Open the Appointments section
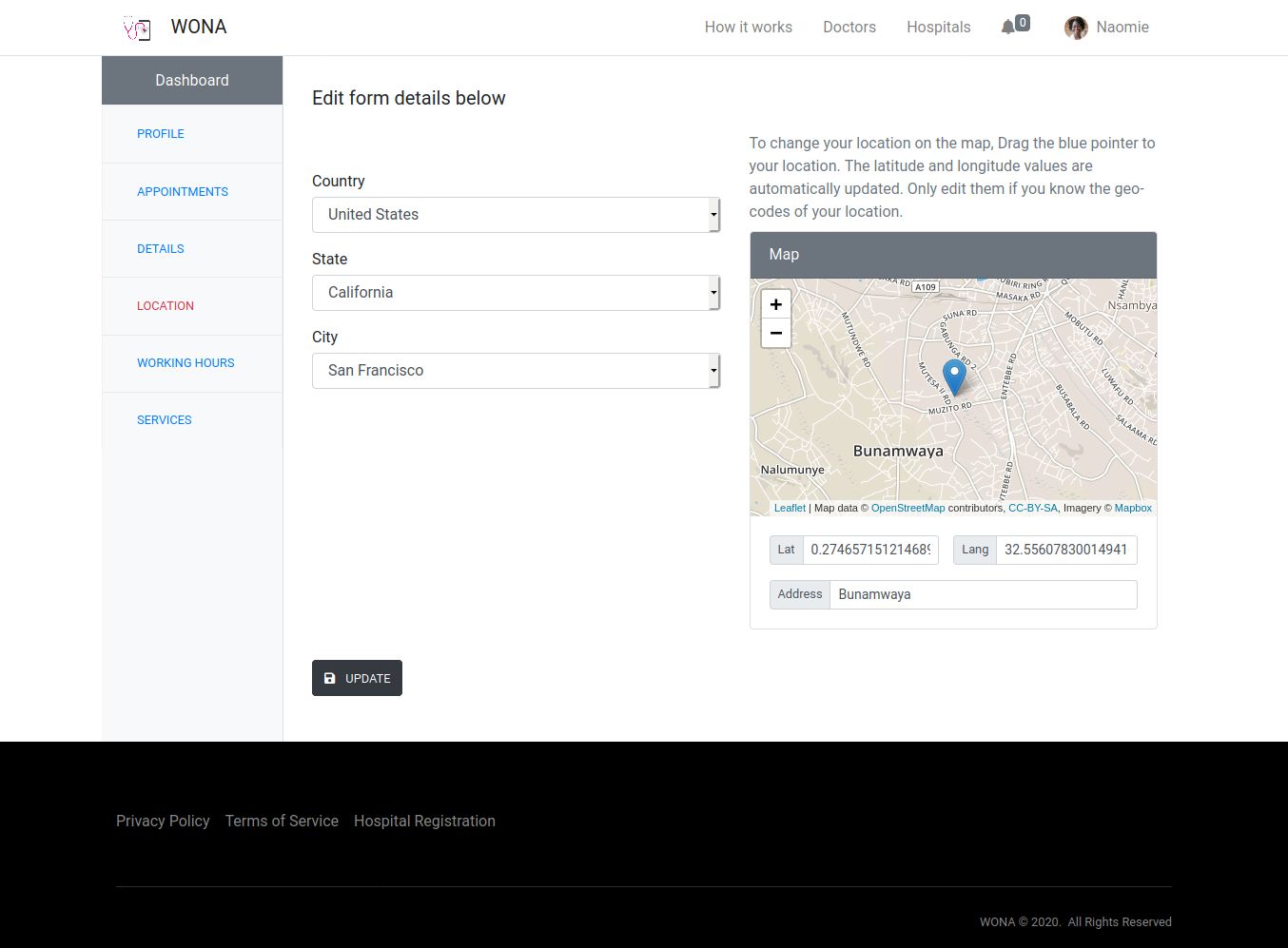Image resolution: width=1288 pixels, height=948 pixels. 183,192
